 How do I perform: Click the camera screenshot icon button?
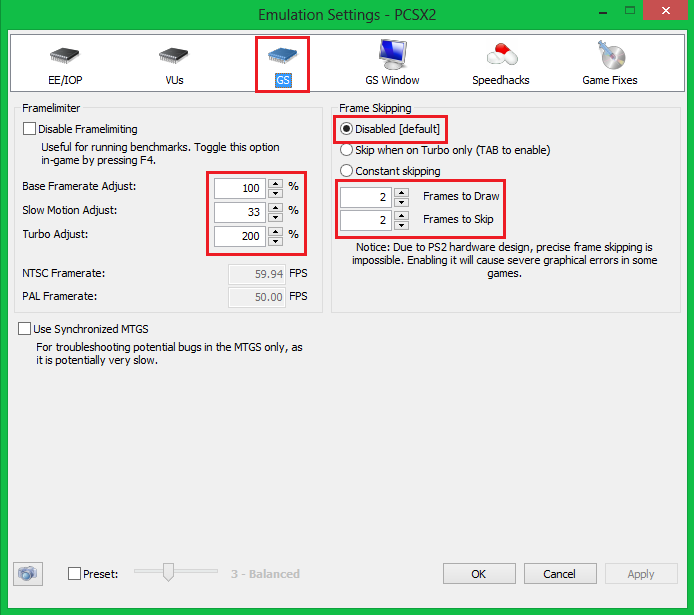(28, 574)
